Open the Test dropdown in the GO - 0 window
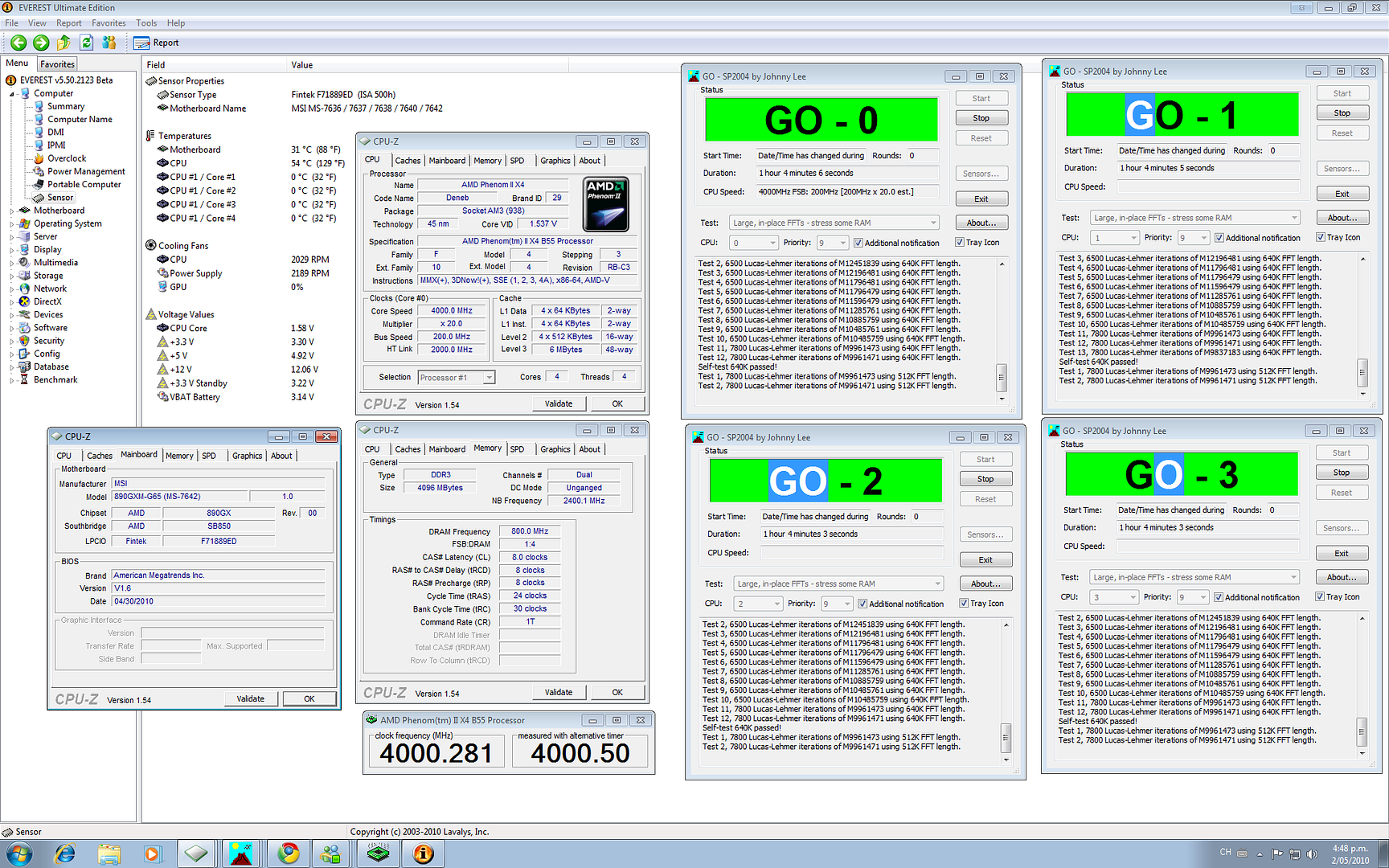 (x=834, y=223)
